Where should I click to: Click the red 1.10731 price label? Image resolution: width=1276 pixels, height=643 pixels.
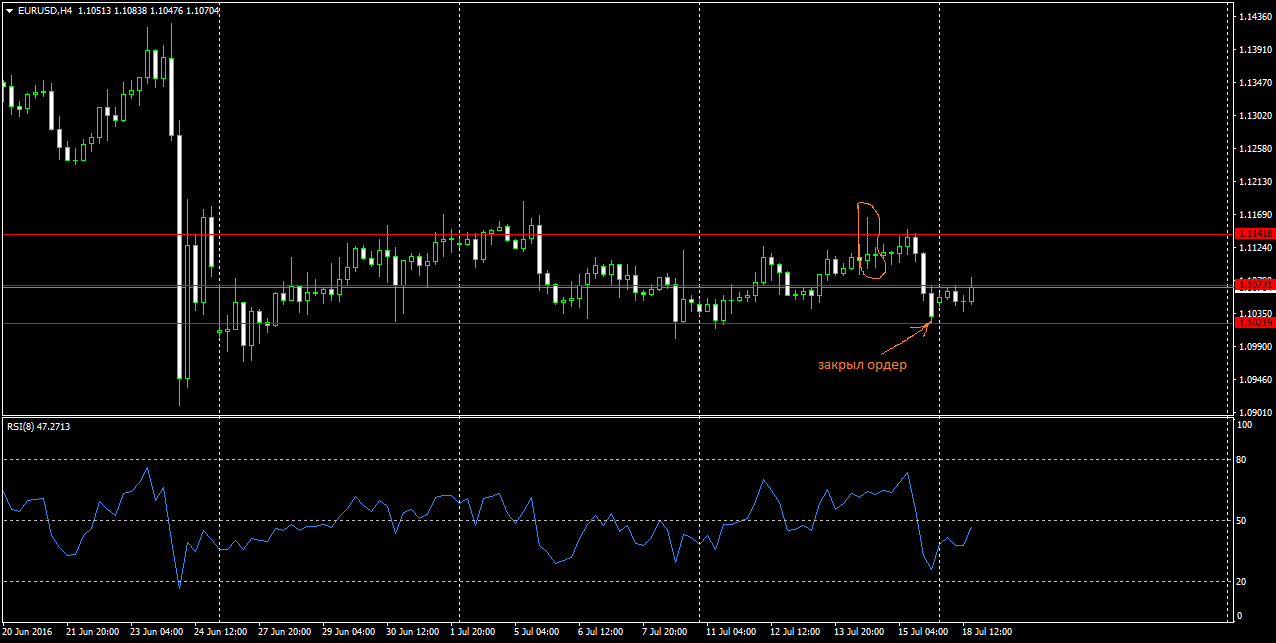click(1255, 286)
